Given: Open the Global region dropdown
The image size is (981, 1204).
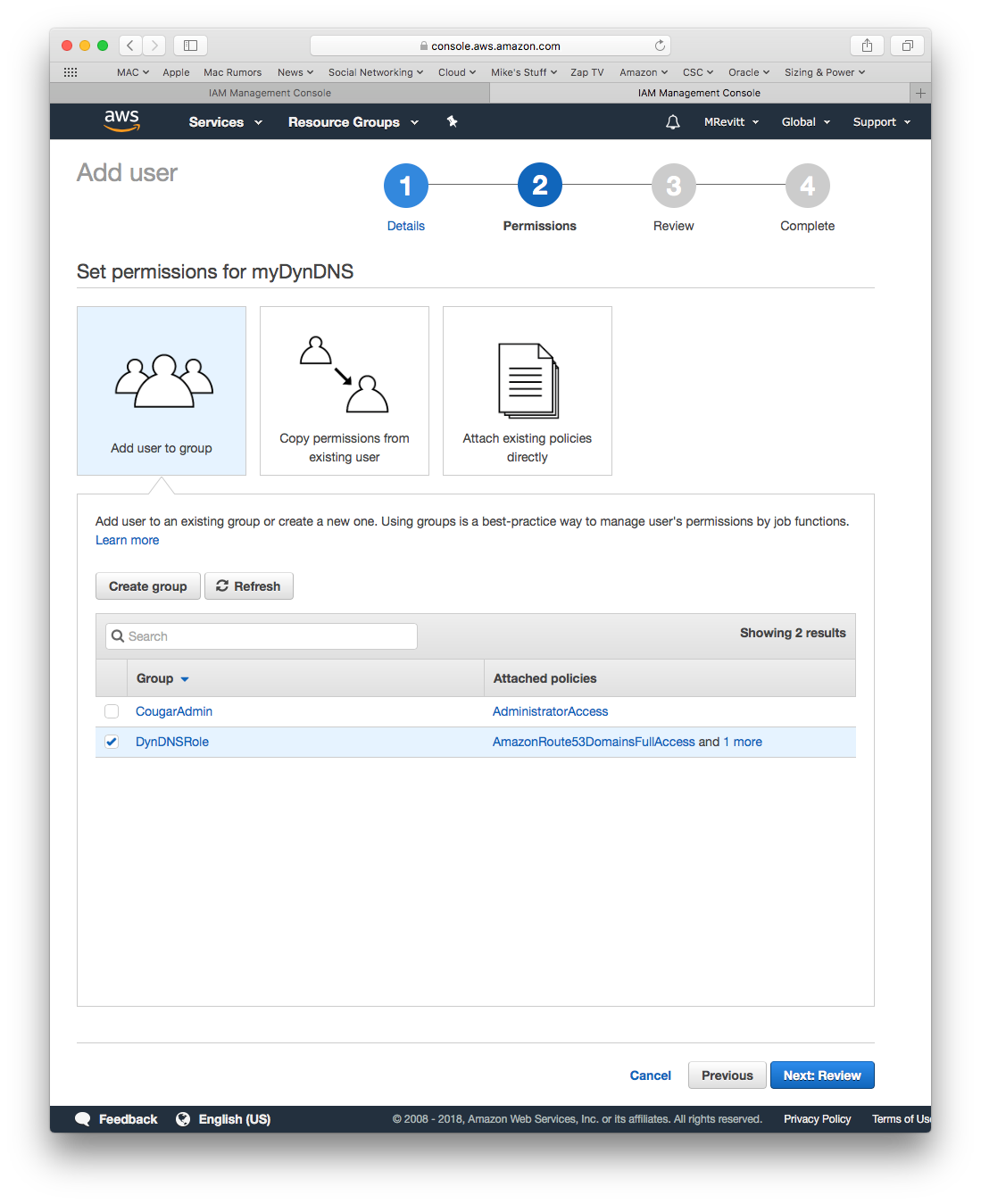Looking at the screenshot, I should tap(806, 122).
